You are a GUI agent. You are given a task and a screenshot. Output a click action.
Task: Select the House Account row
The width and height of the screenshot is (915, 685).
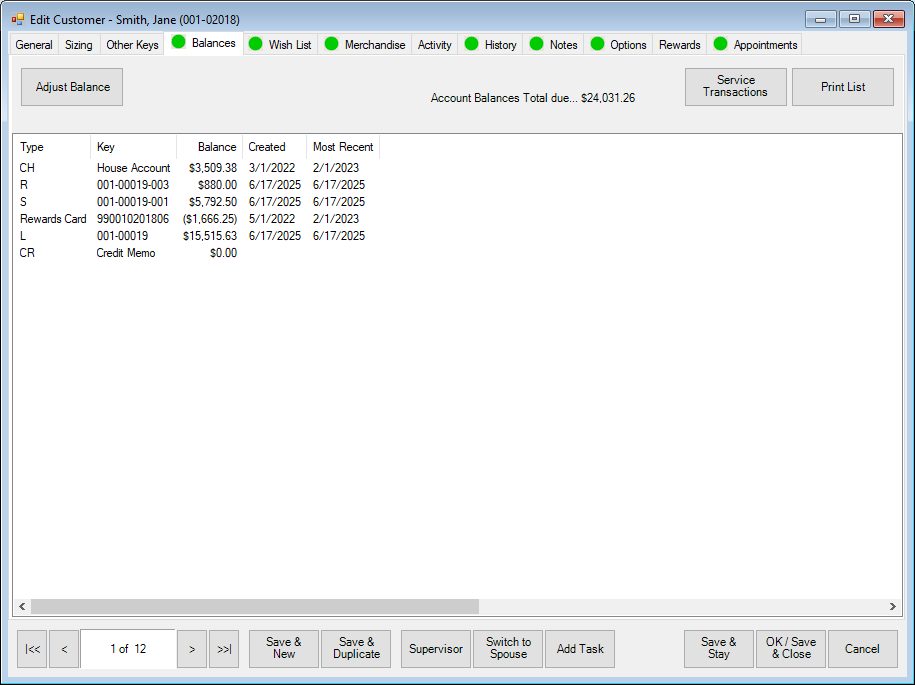[133, 168]
